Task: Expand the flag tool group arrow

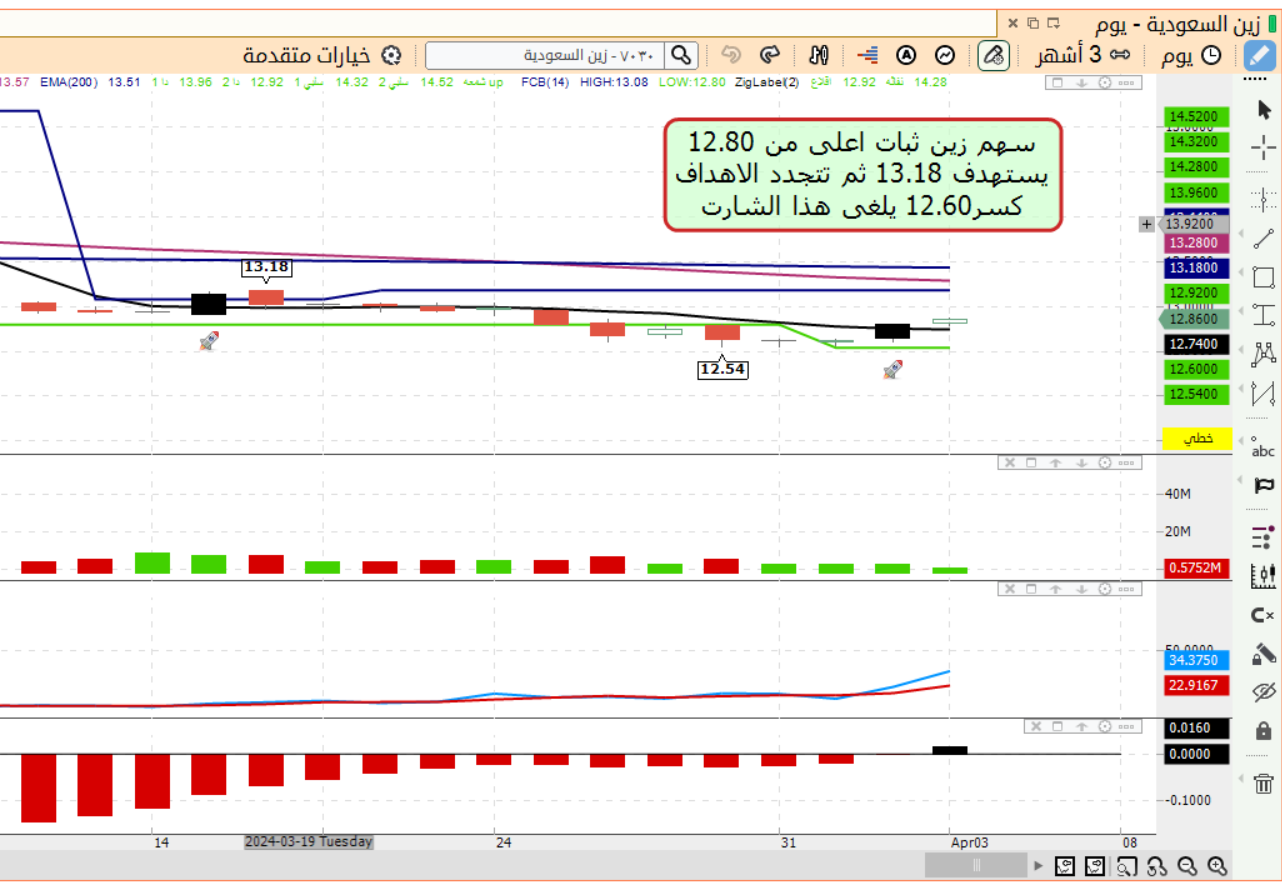Action: pos(1244,485)
